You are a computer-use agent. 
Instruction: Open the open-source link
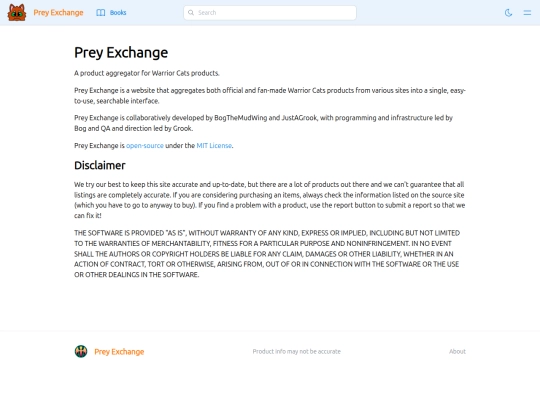[145, 146]
